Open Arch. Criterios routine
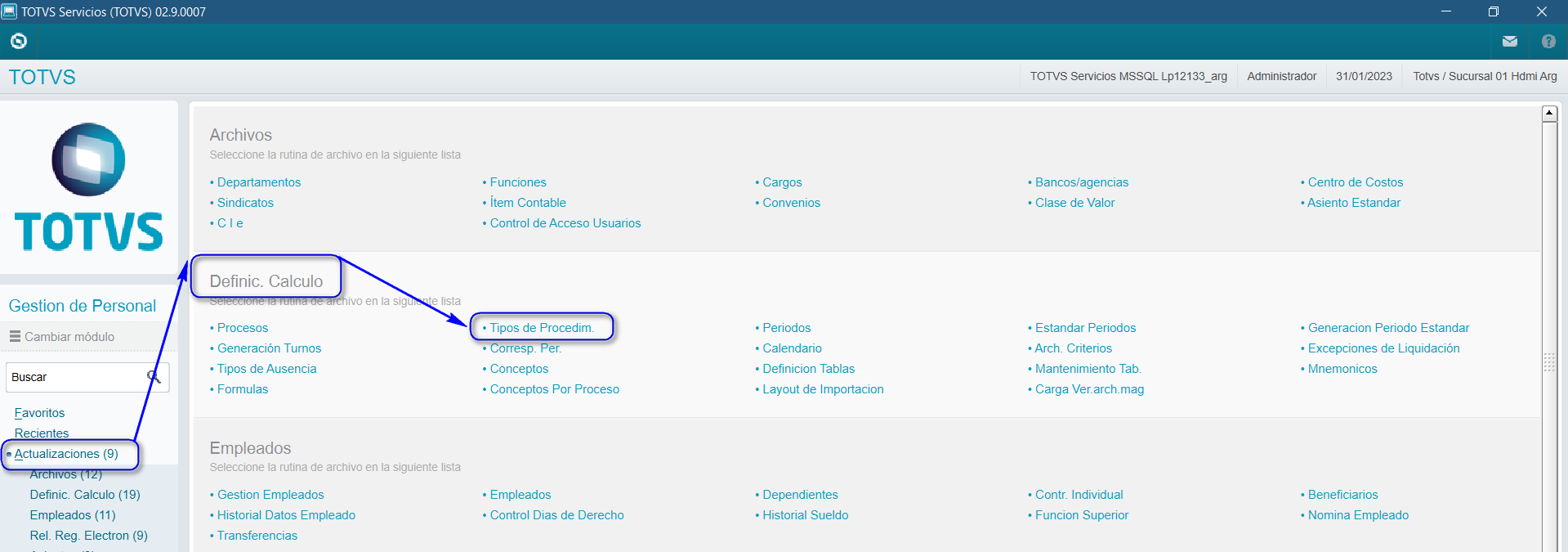Image resolution: width=1568 pixels, height=552 pixels. click(x=1073, y=348)
